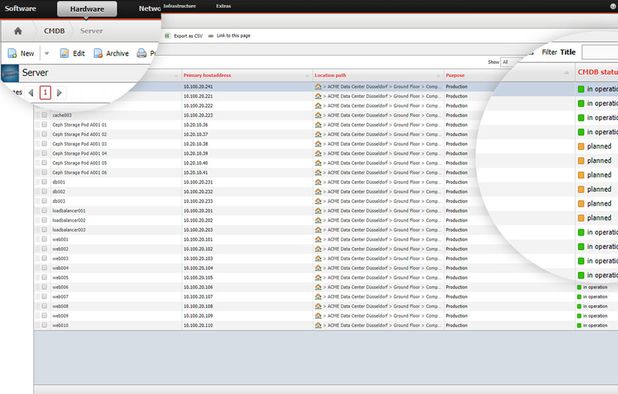The height and width of the screenshot is (394, 618).
Task: Go to next page arrow
Action: [59, 93]
